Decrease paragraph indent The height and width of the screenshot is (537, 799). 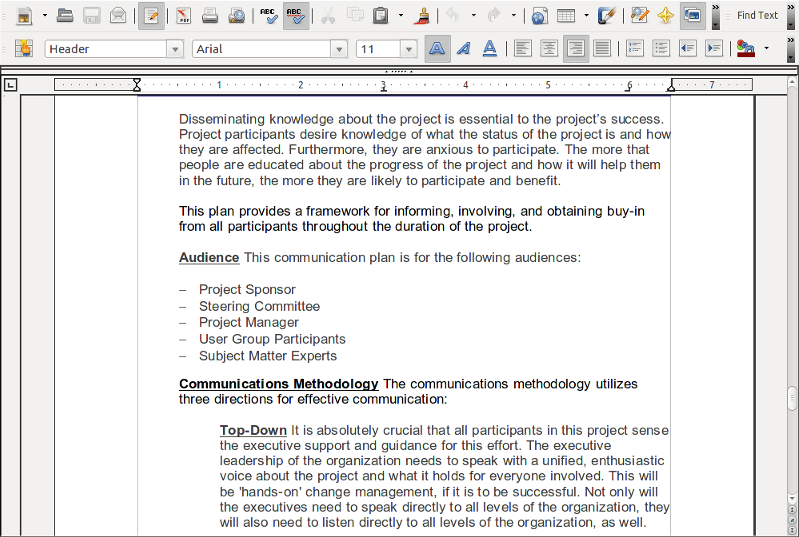pos(687,49)
